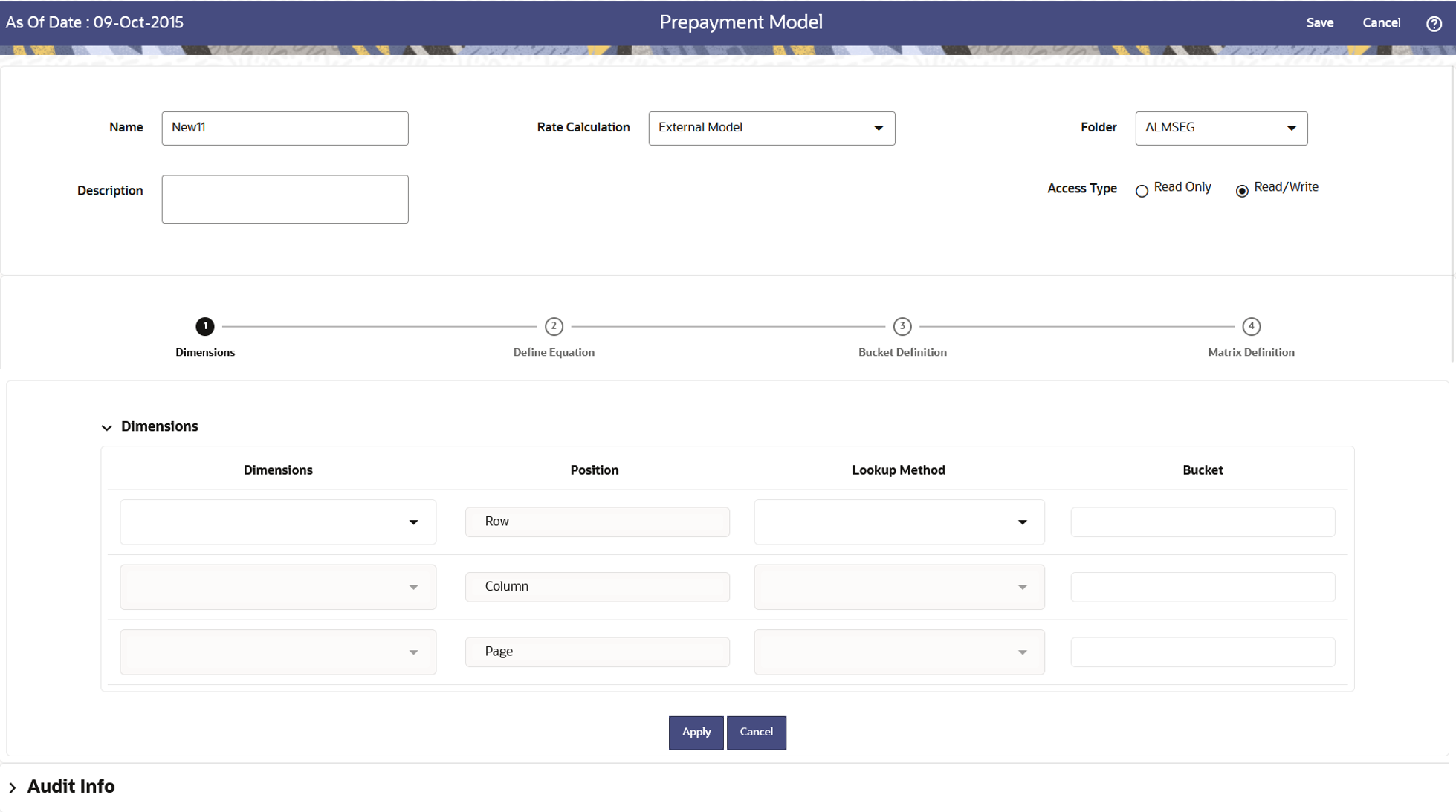
Task: Open the help icon in the header
Action: (1434, 23)
